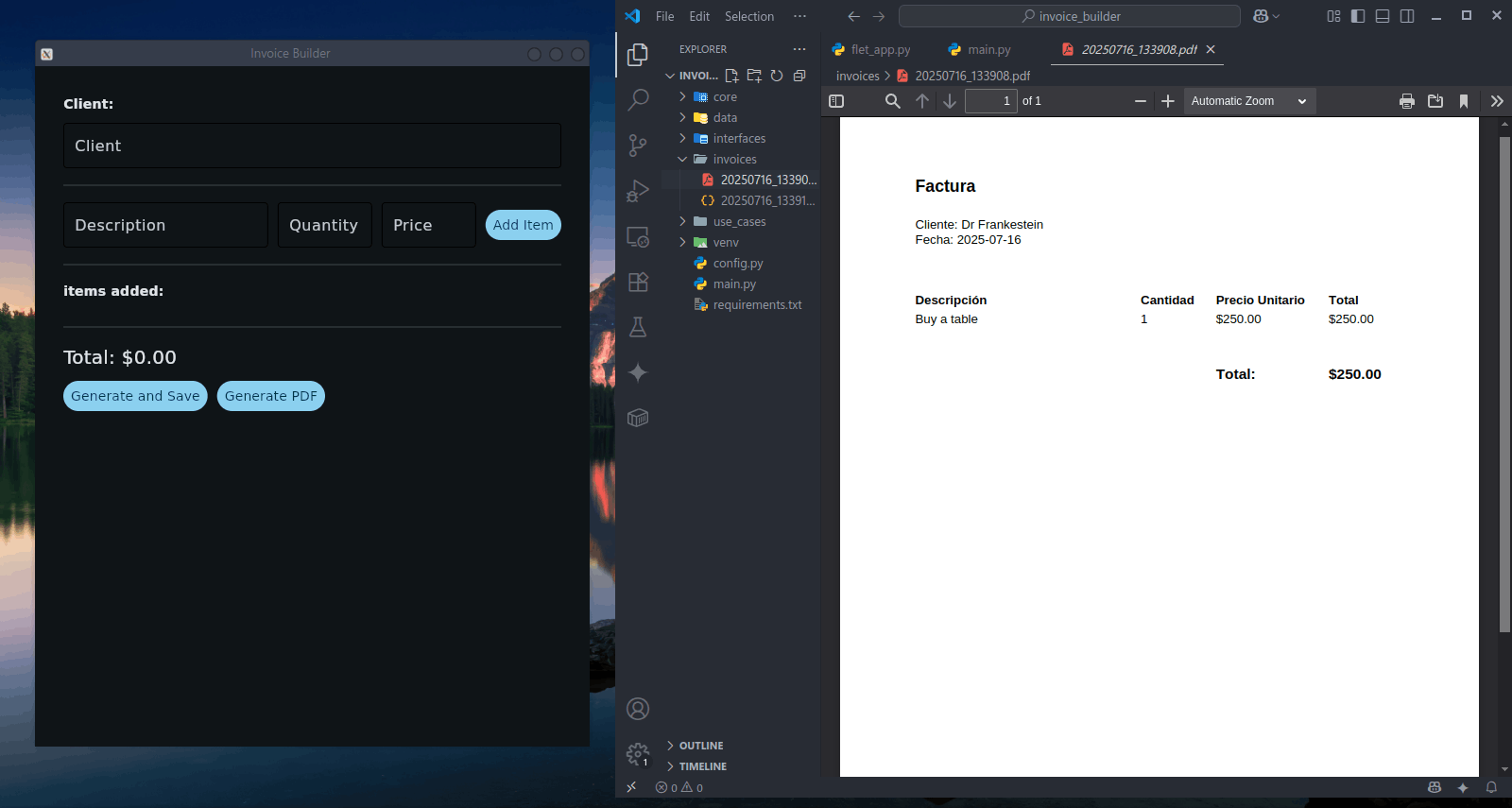
Task: Go to next PDF page
Action: click(950, 101)
